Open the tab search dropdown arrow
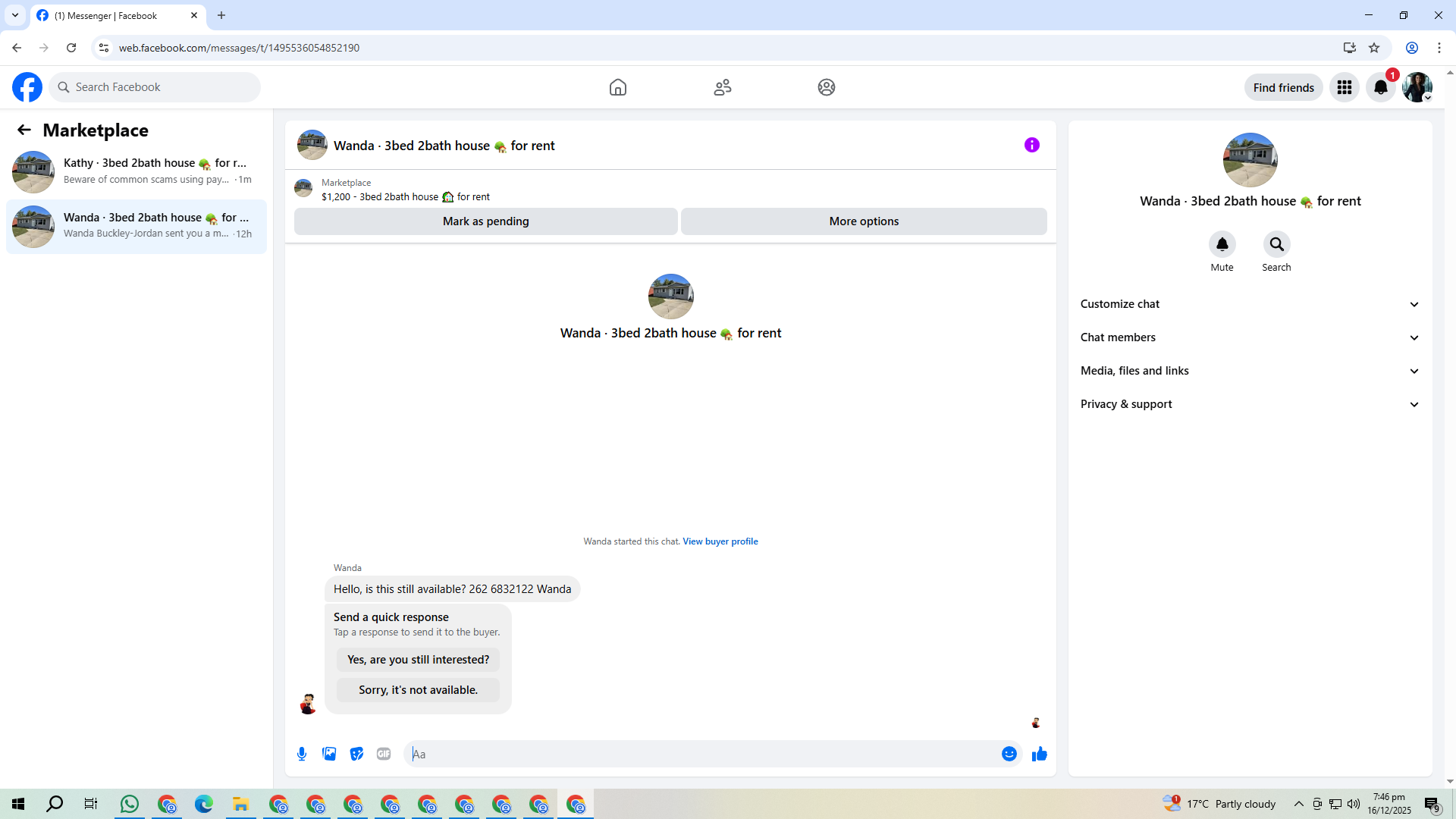This screenshot has height=819, width=1456. pyautogui.click(x=15, y=15)
